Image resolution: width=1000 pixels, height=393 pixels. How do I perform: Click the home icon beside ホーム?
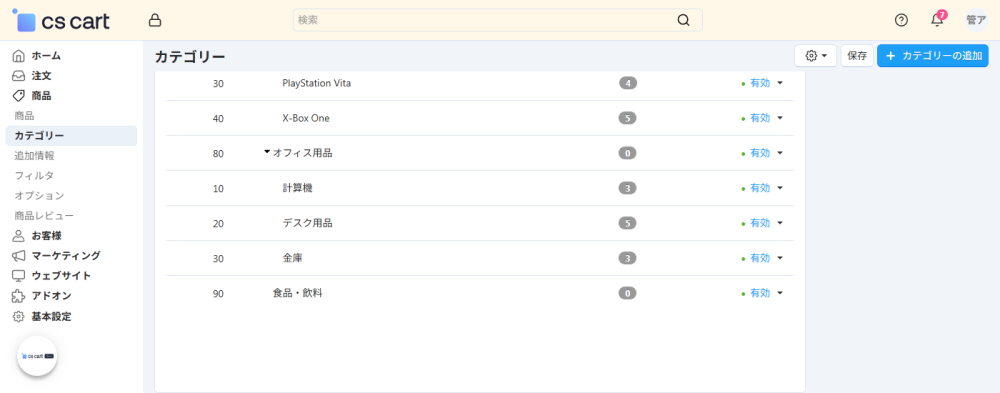click(x=18, y=56)
